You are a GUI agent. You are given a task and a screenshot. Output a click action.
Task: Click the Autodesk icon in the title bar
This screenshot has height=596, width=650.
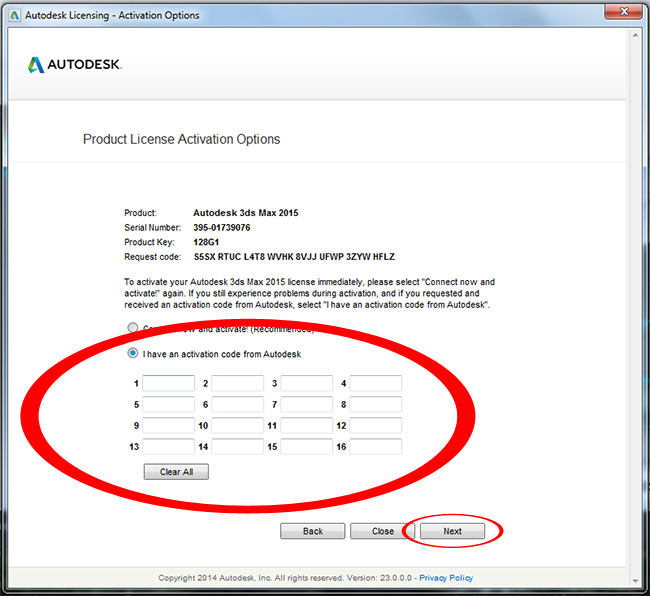[x=15, y=16]
